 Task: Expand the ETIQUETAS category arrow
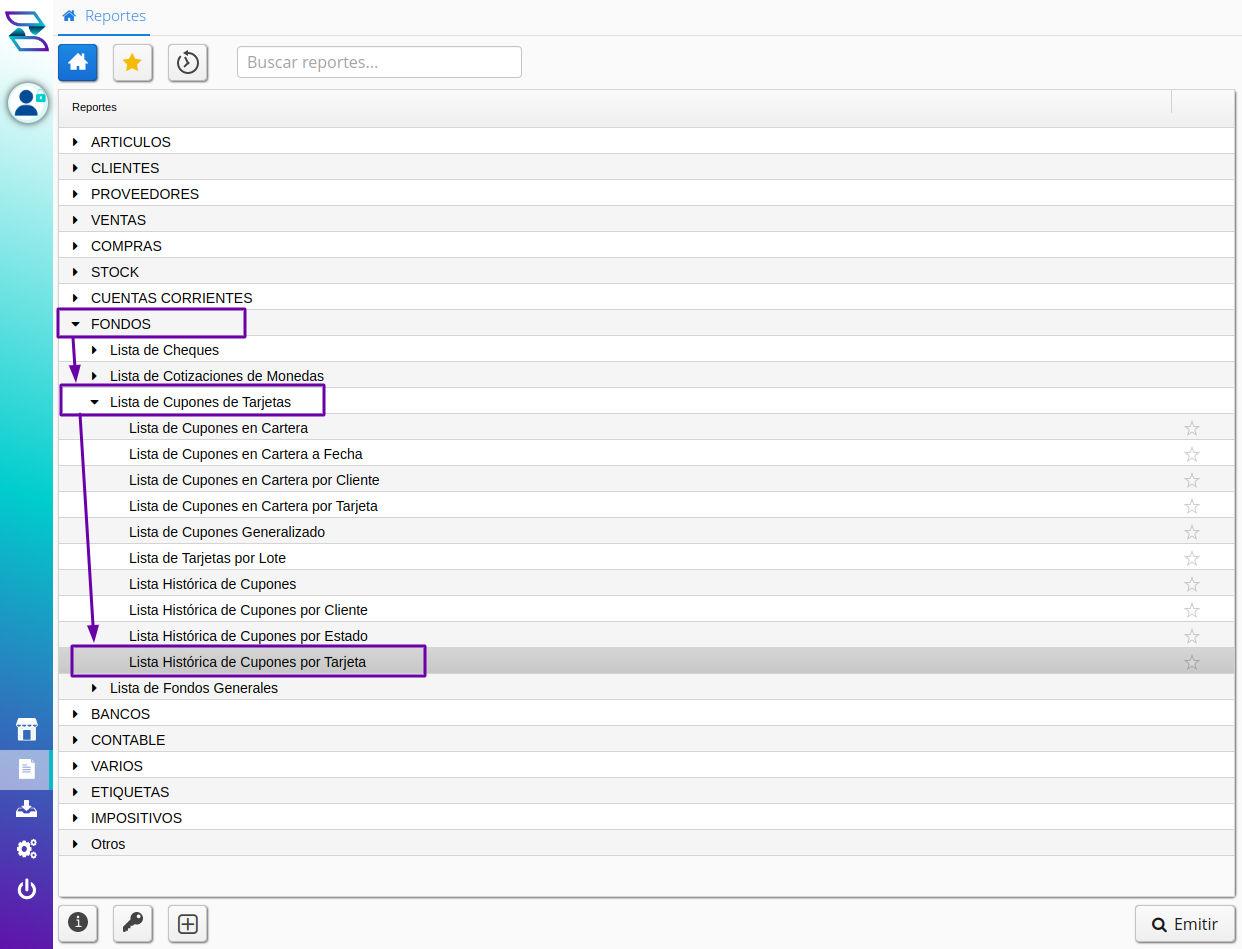click(x=75, y=792)
